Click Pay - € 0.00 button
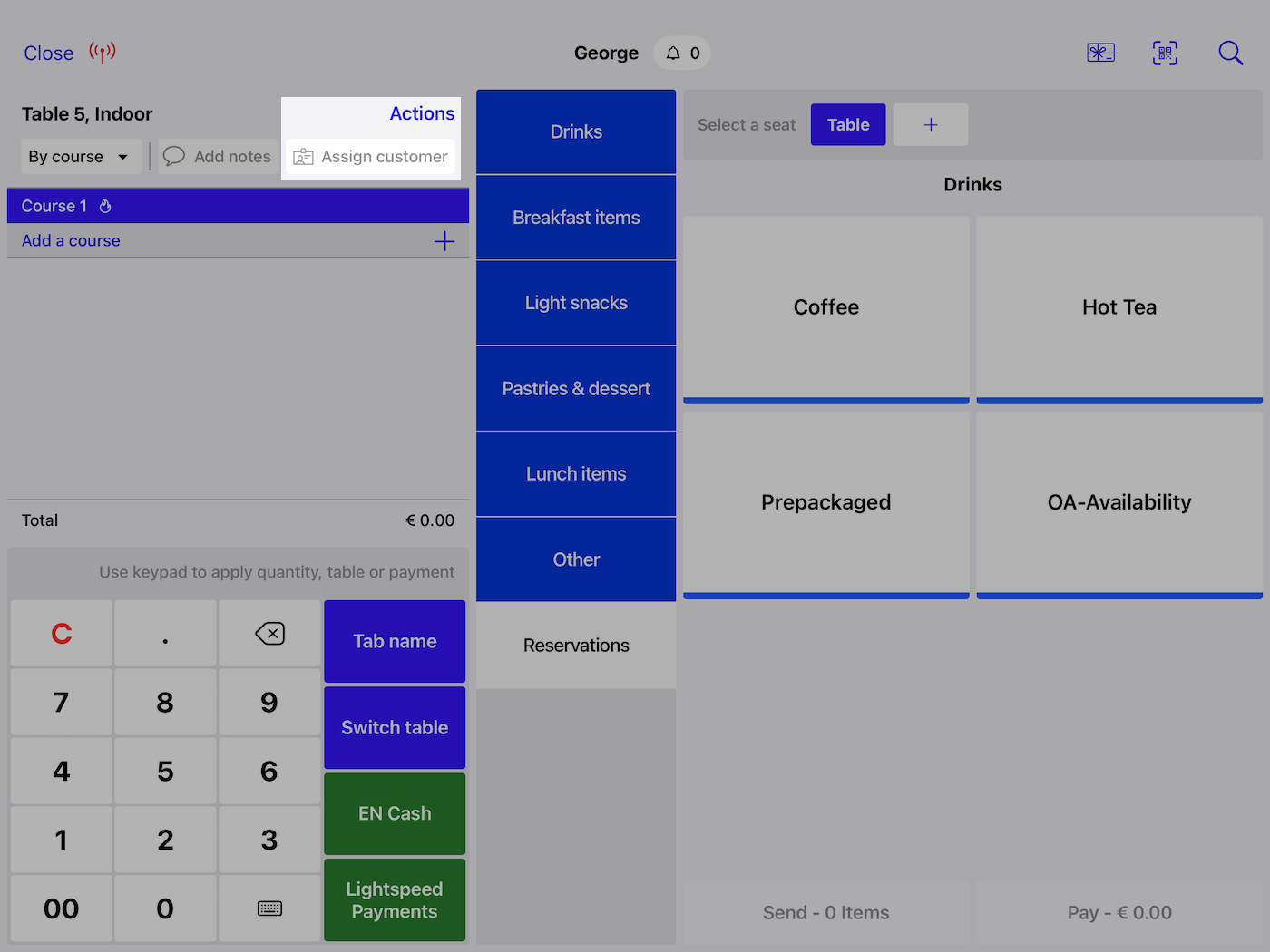Screen dimensions: 1270x952 (1119, 913)
